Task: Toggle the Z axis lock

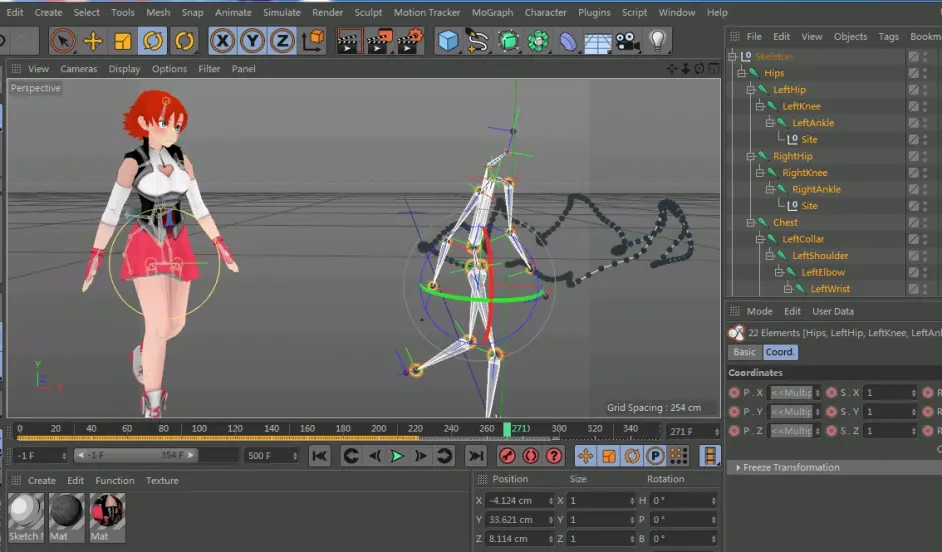Action: 282,41
